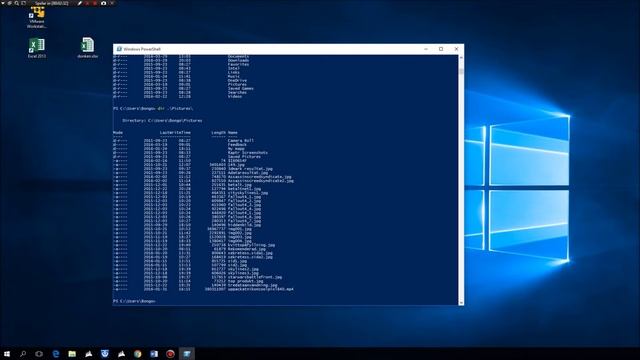Maximize the Windows PowerShell window
640x360 pixels.
pos(441,49)
